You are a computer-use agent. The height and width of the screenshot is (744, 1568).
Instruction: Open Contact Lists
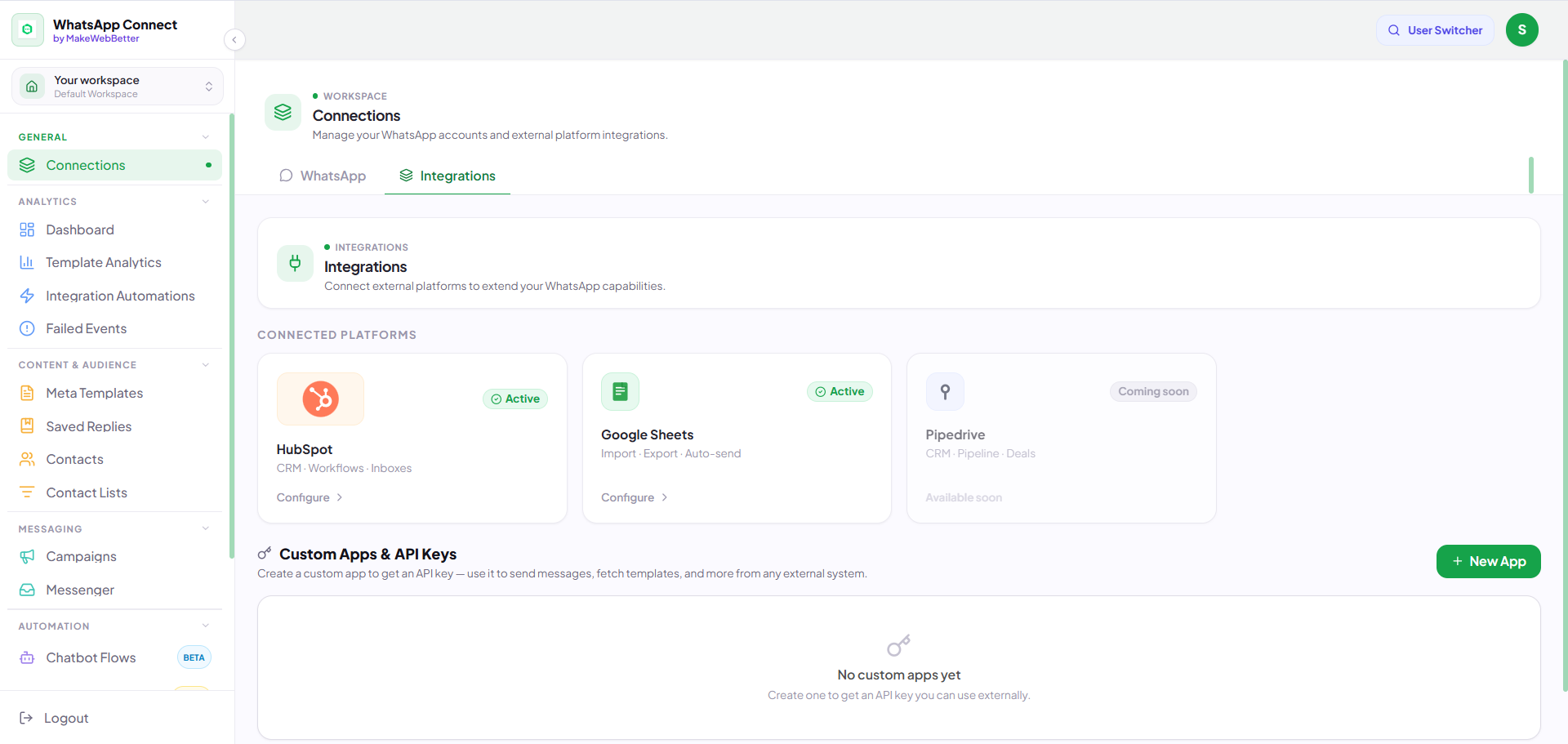pyautogui.click(x=114, y=492)
